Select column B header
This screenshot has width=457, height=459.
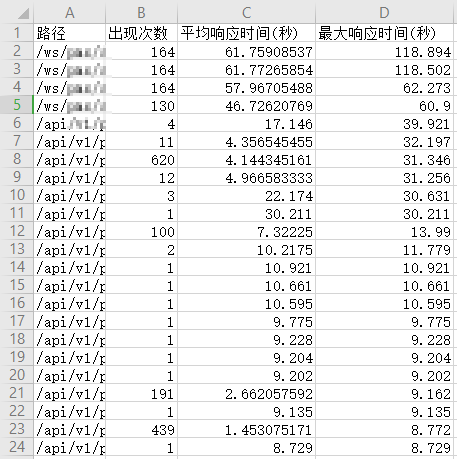141,13
